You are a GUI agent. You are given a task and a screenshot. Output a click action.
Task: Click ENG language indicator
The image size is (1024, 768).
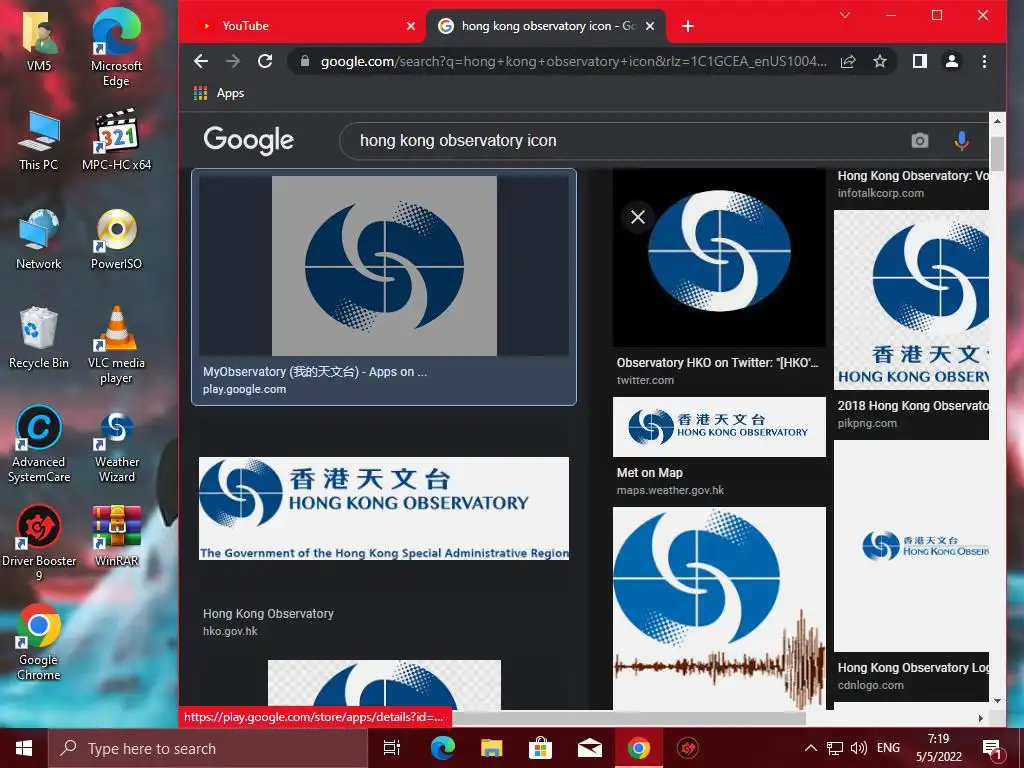point(888,748)
